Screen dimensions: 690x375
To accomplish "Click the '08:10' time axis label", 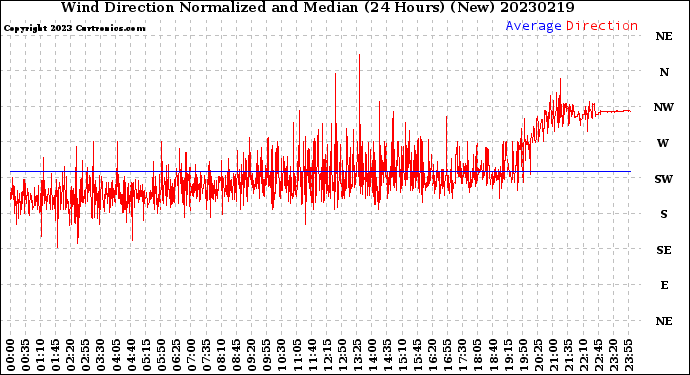I will [x=221, y=355].
